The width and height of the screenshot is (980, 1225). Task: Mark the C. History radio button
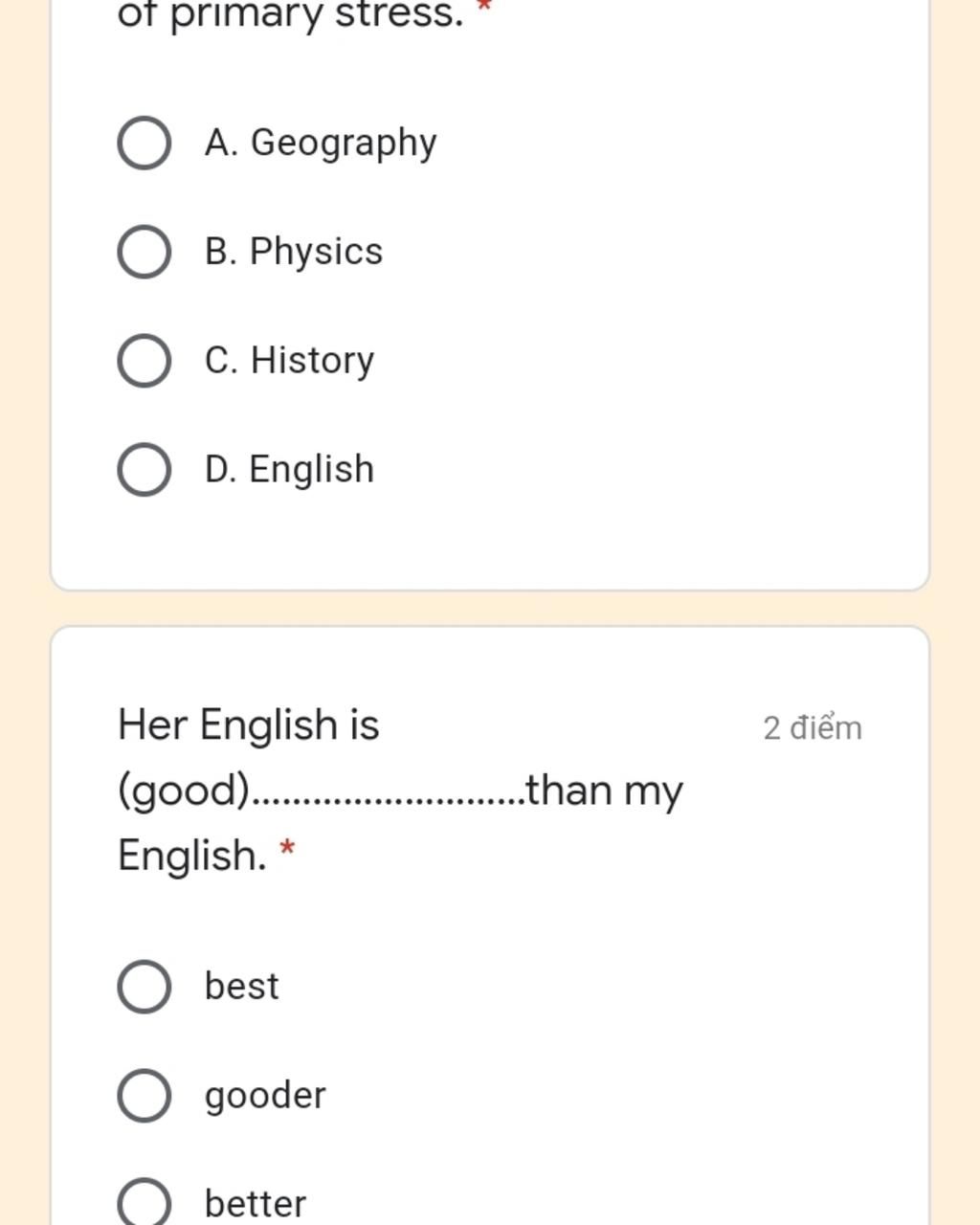tap(145, 361)
